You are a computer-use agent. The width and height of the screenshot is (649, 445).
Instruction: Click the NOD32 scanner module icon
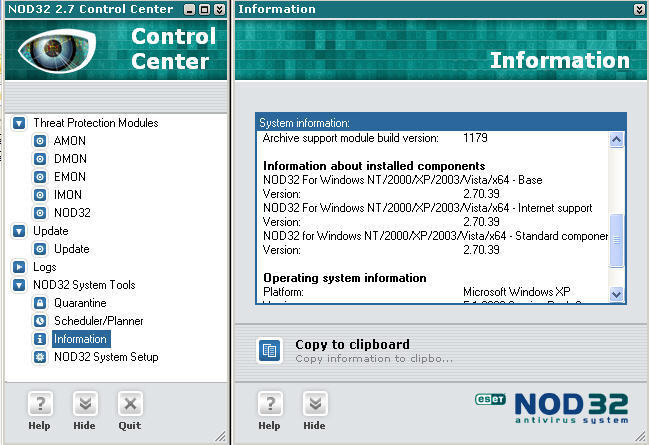(40, 213)
